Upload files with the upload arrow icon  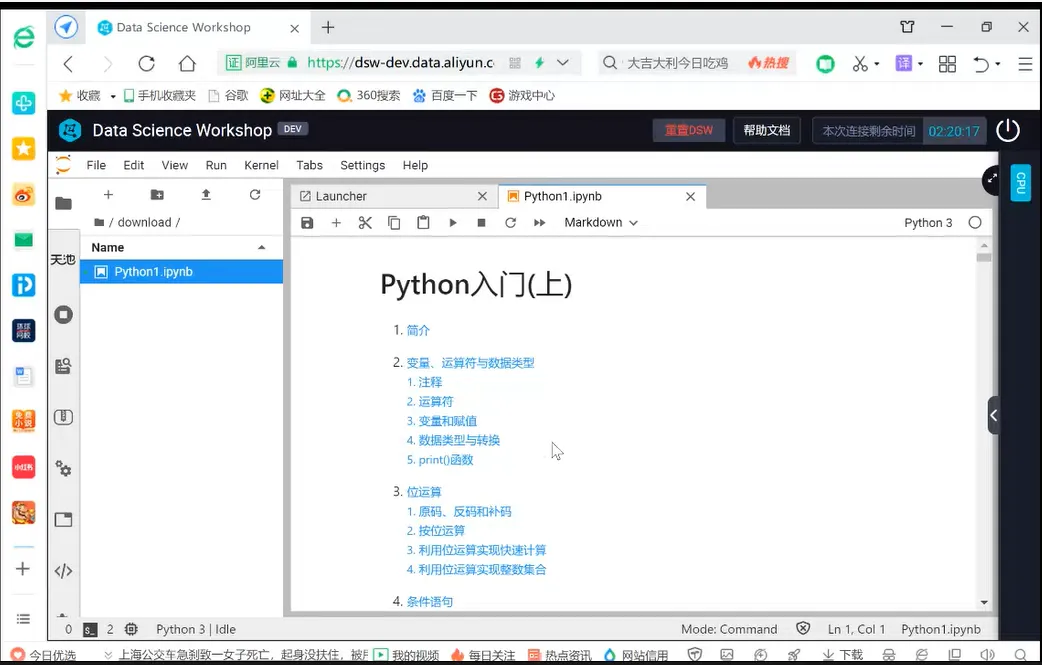coord(206,195)
